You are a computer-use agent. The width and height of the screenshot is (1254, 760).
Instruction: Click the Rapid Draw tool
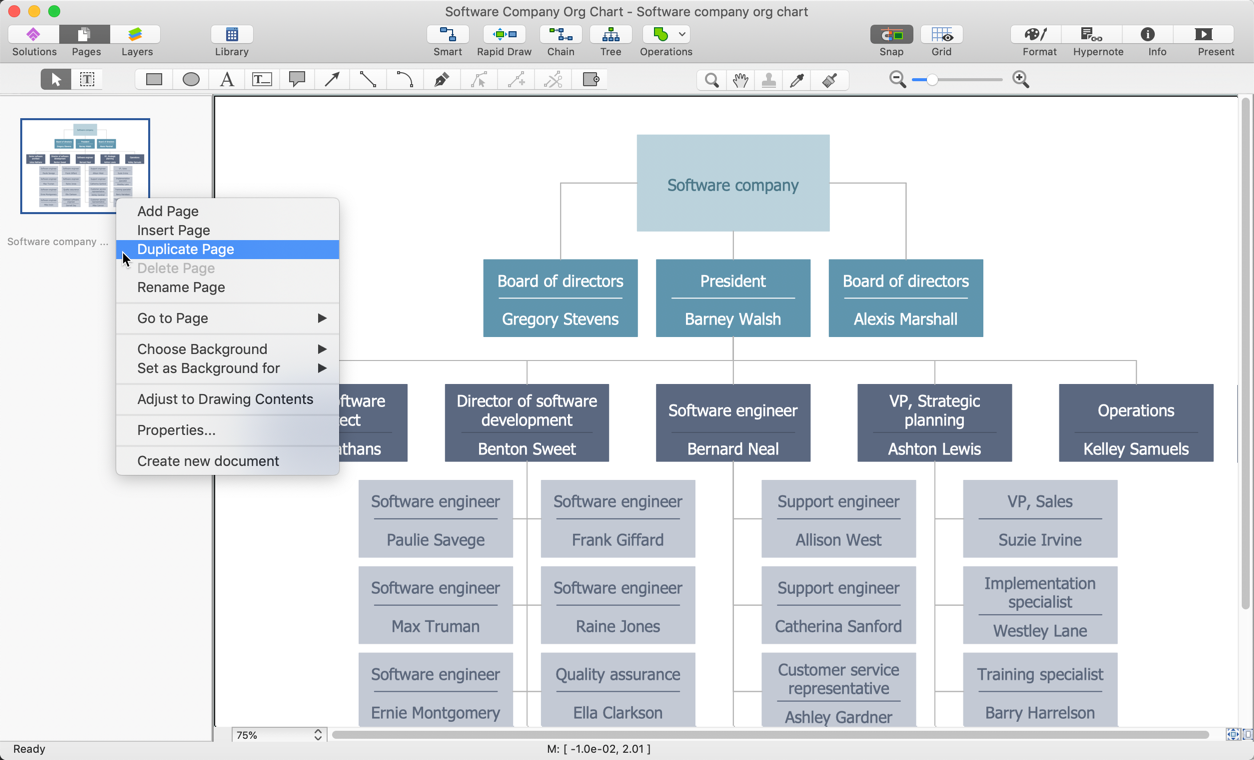tap(504, 40)
